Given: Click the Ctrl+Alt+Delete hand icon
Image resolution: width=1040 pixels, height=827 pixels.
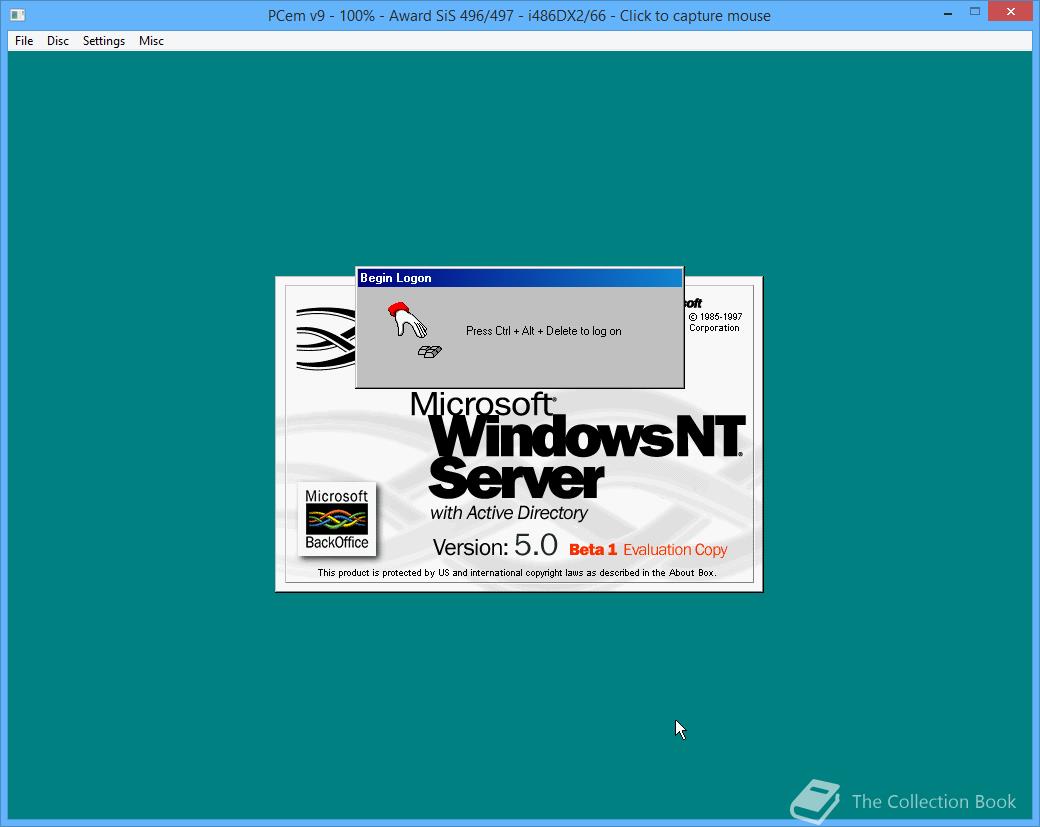Looking at the screenshot, I should [414, 330].
